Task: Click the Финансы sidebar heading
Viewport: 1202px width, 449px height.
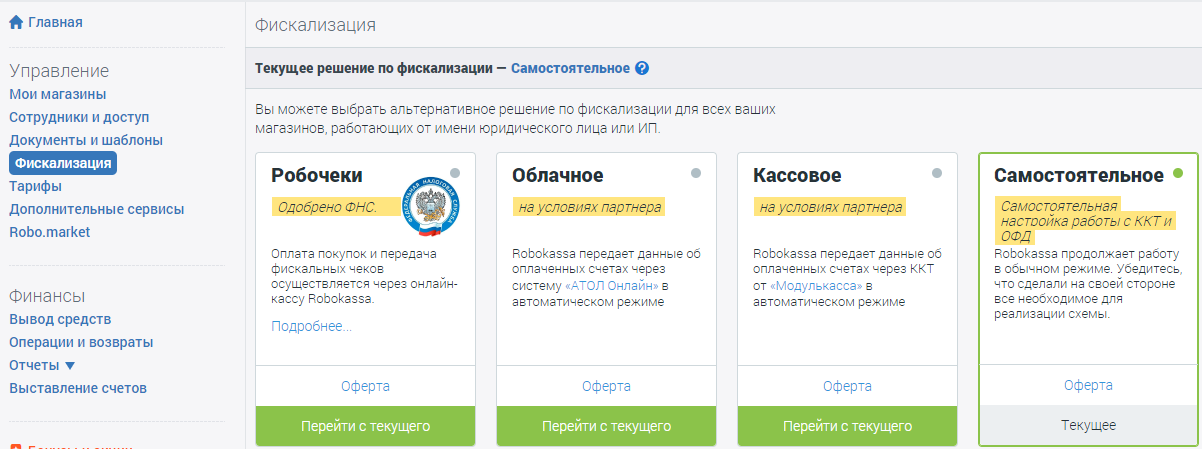Action: 47,296
